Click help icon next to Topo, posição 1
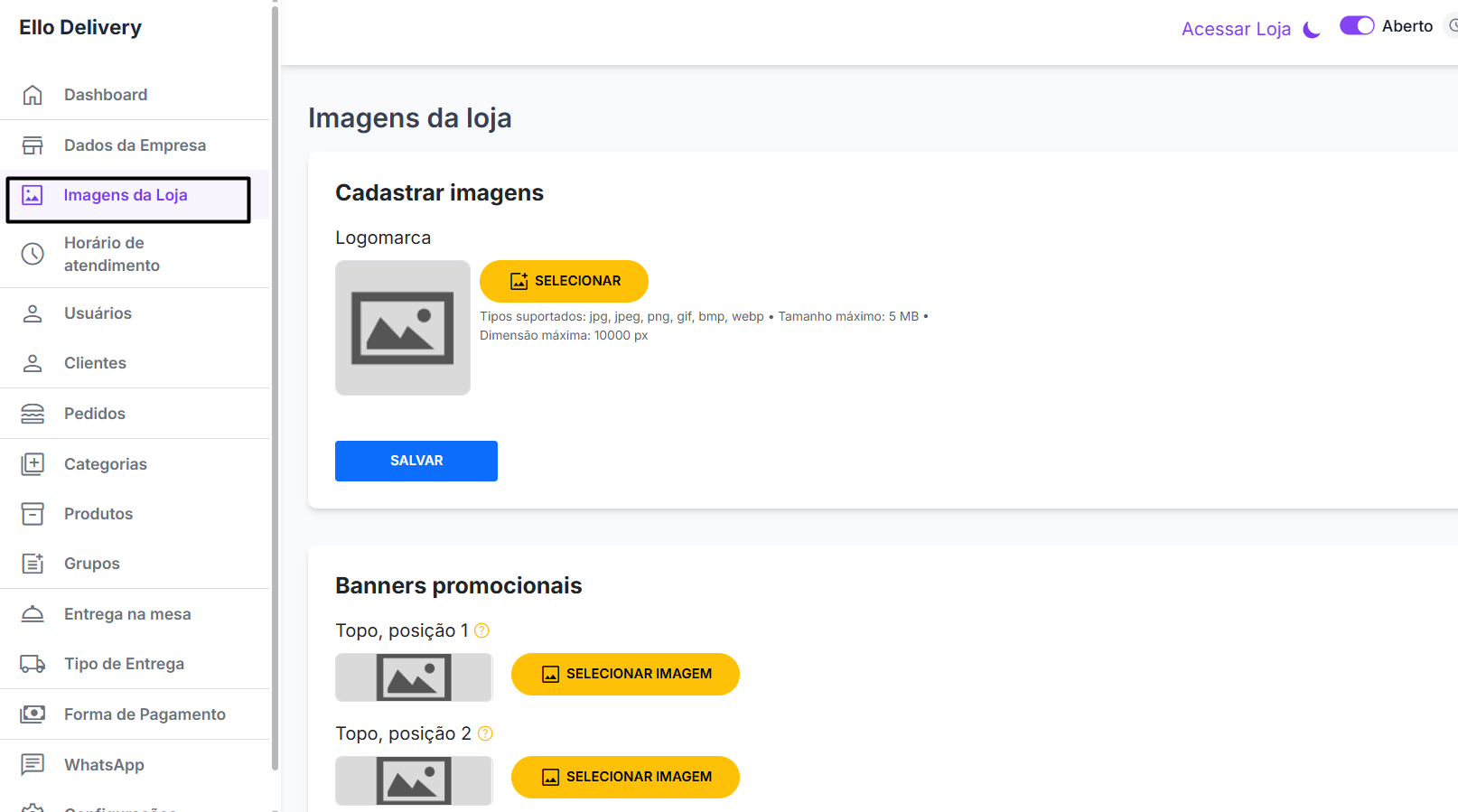 tap(481, 630)
